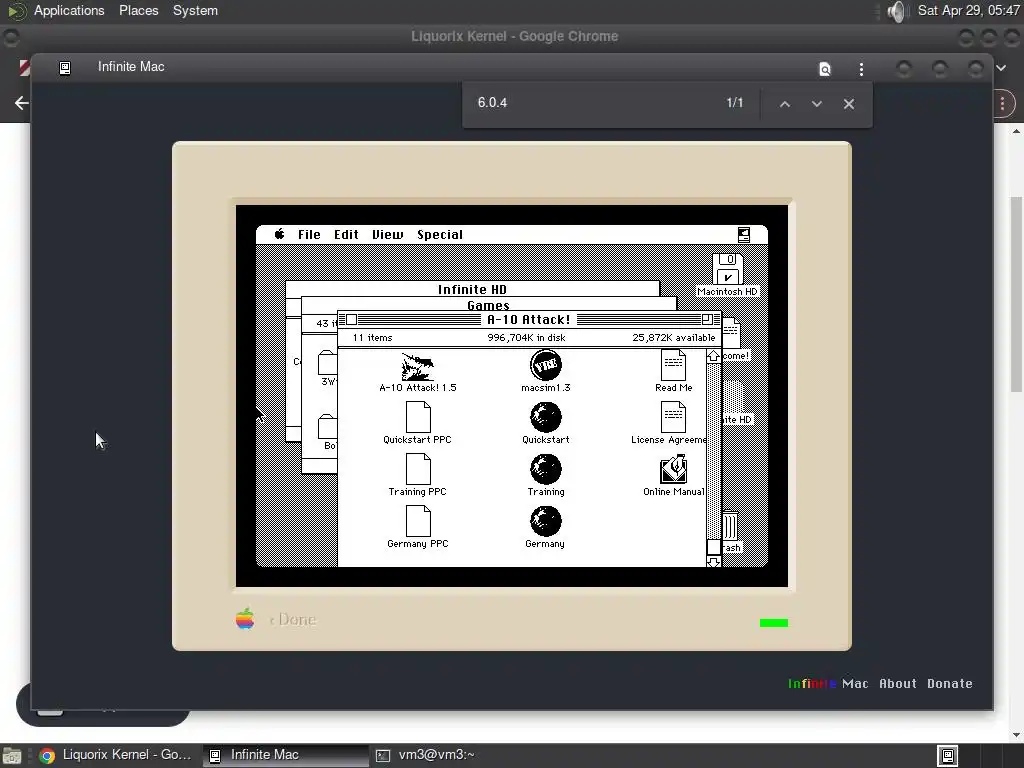
Task: Click the Infinite Mac window title icon
Action: tap(65, 67)
